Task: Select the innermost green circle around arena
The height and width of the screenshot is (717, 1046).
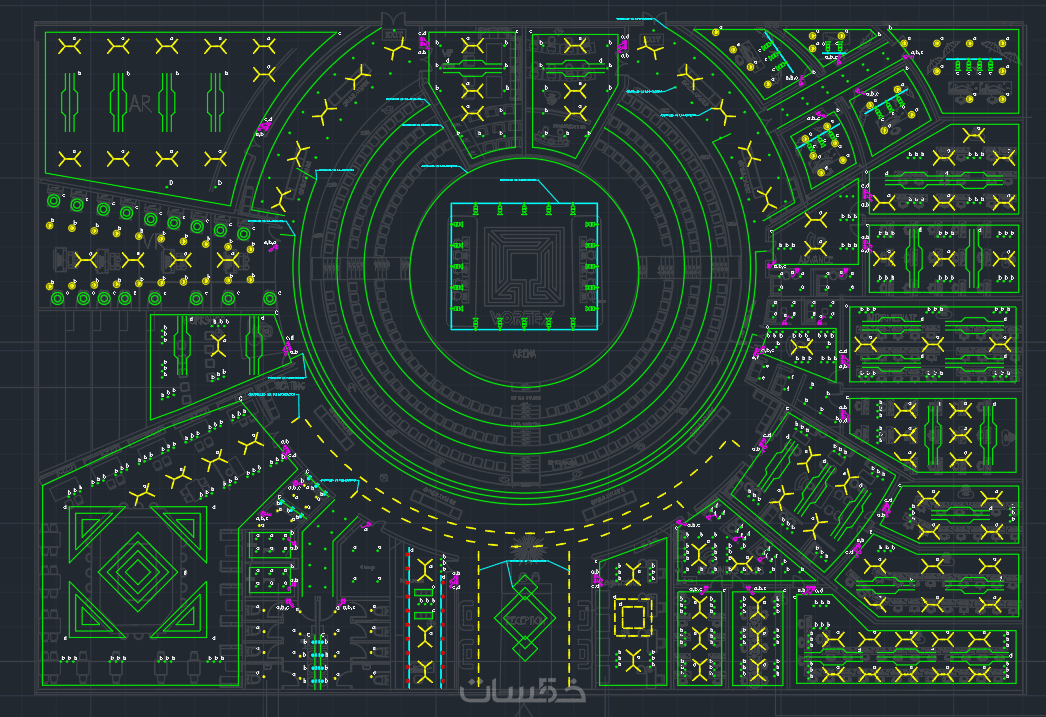Action: click(524, 273)
